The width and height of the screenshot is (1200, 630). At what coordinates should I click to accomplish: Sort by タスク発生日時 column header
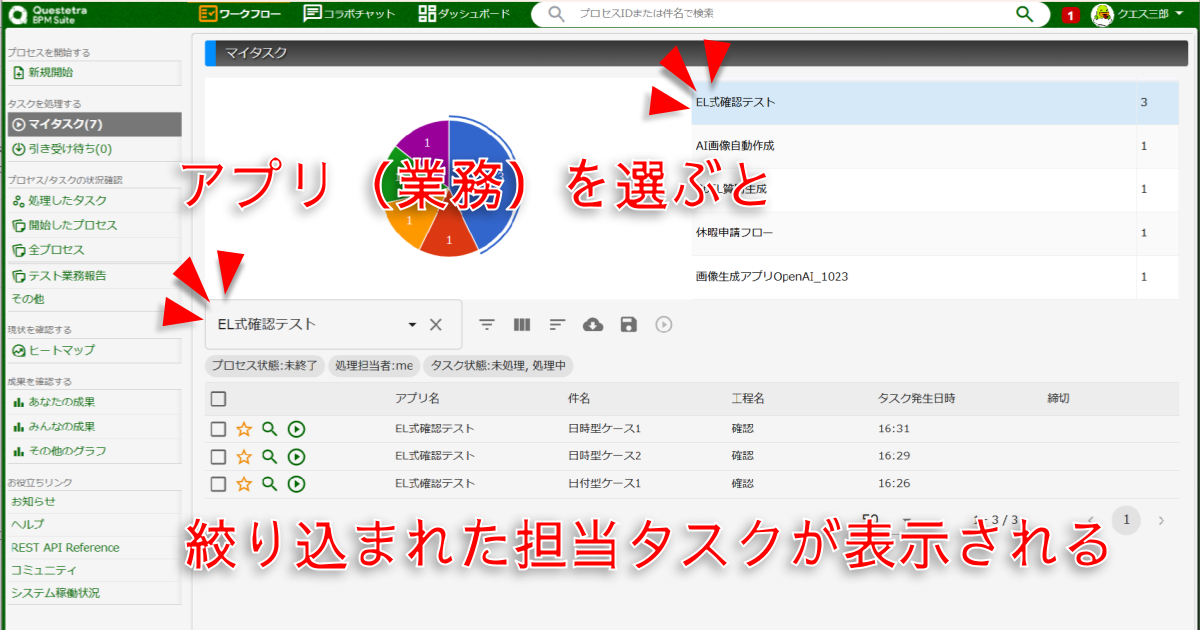tap(916, 398)
